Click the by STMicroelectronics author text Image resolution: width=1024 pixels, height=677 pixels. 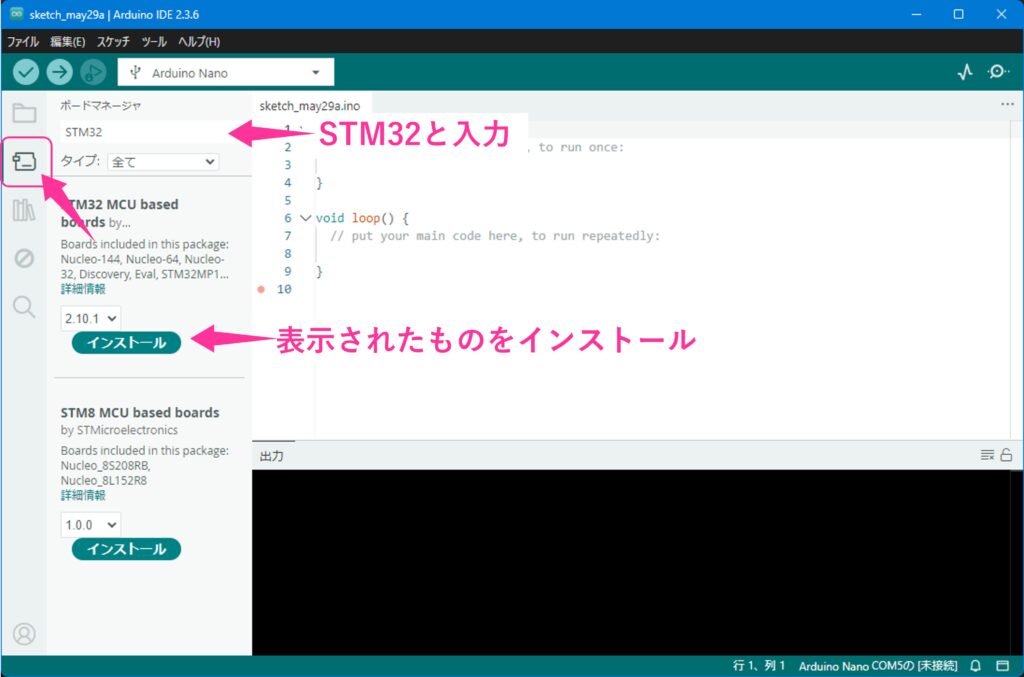[120, 430]
